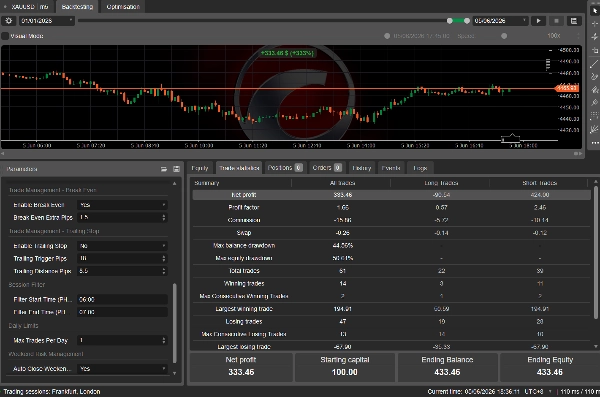This screenshot has height=397, width=600.
Task: Switch to the Optimisation tab
Action: tap(123, 7)
